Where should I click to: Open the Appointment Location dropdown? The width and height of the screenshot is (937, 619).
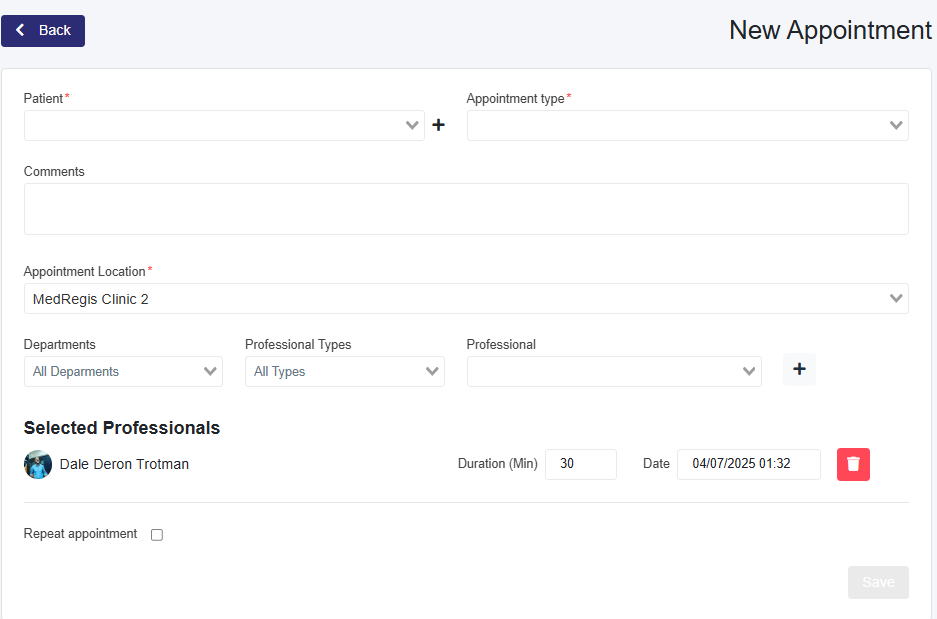(465, 298)
